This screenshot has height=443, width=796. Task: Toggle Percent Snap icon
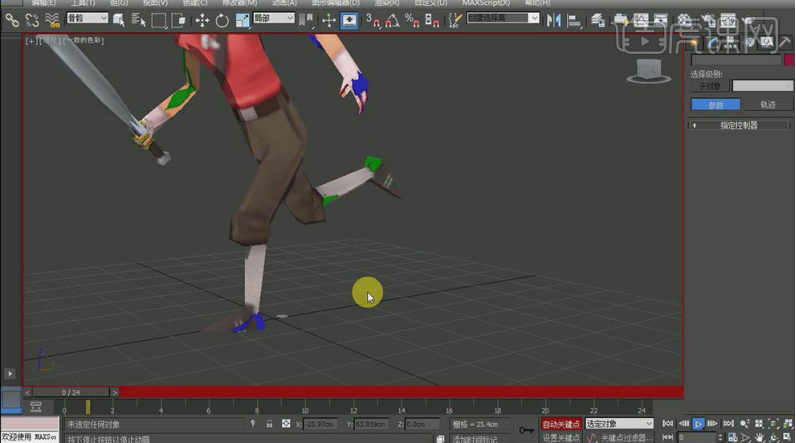412,20
